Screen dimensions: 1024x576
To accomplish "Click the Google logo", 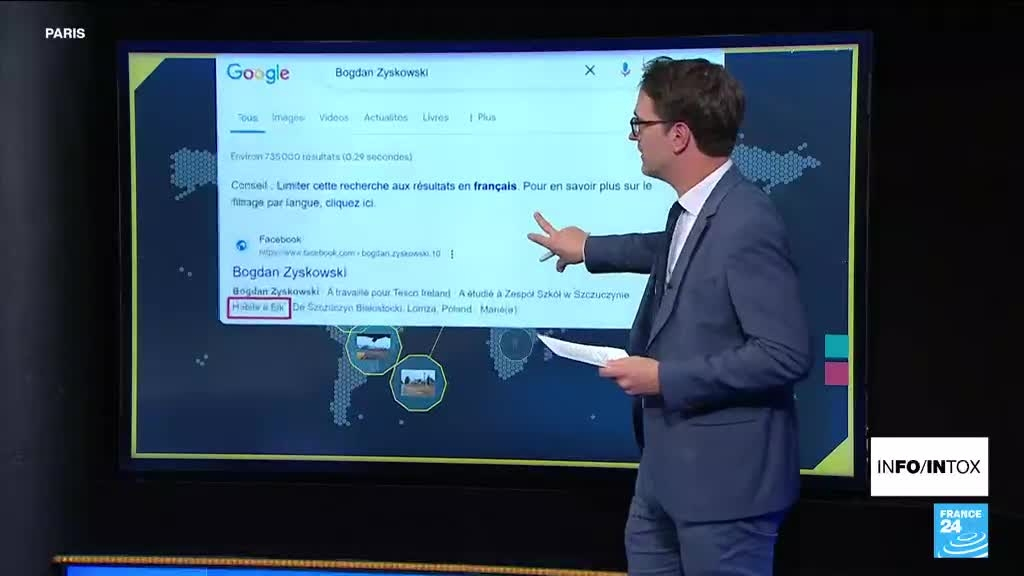I will click(x=258, y=73).
